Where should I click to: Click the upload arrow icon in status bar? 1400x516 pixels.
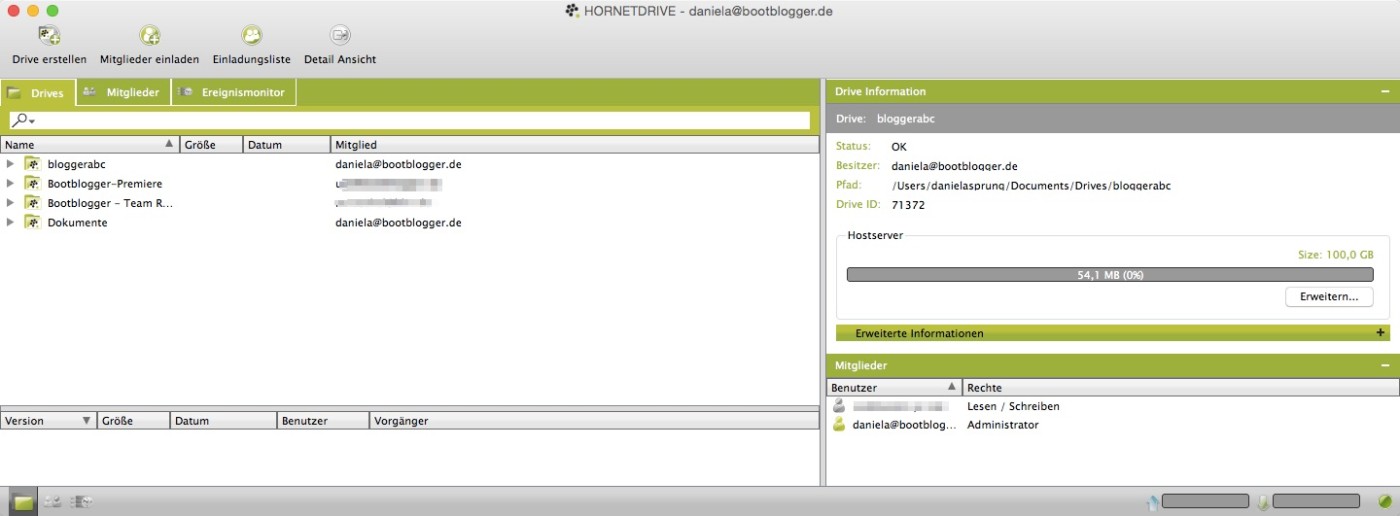coord(1153,501)
